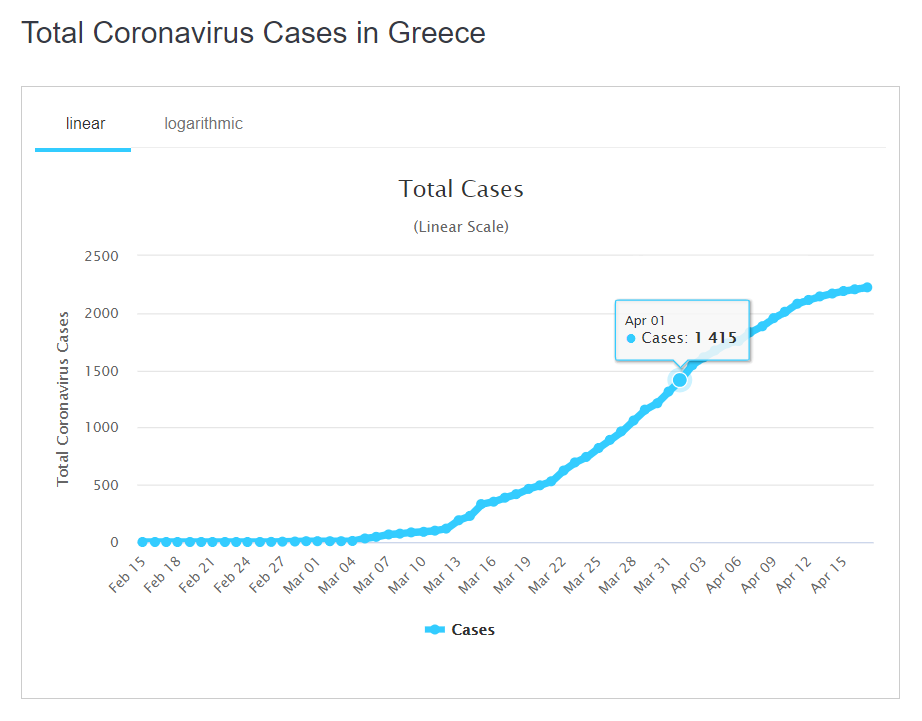Click the Mar 01 x-axis label
This screenshot has width=922, height=721.
point(299,575)
